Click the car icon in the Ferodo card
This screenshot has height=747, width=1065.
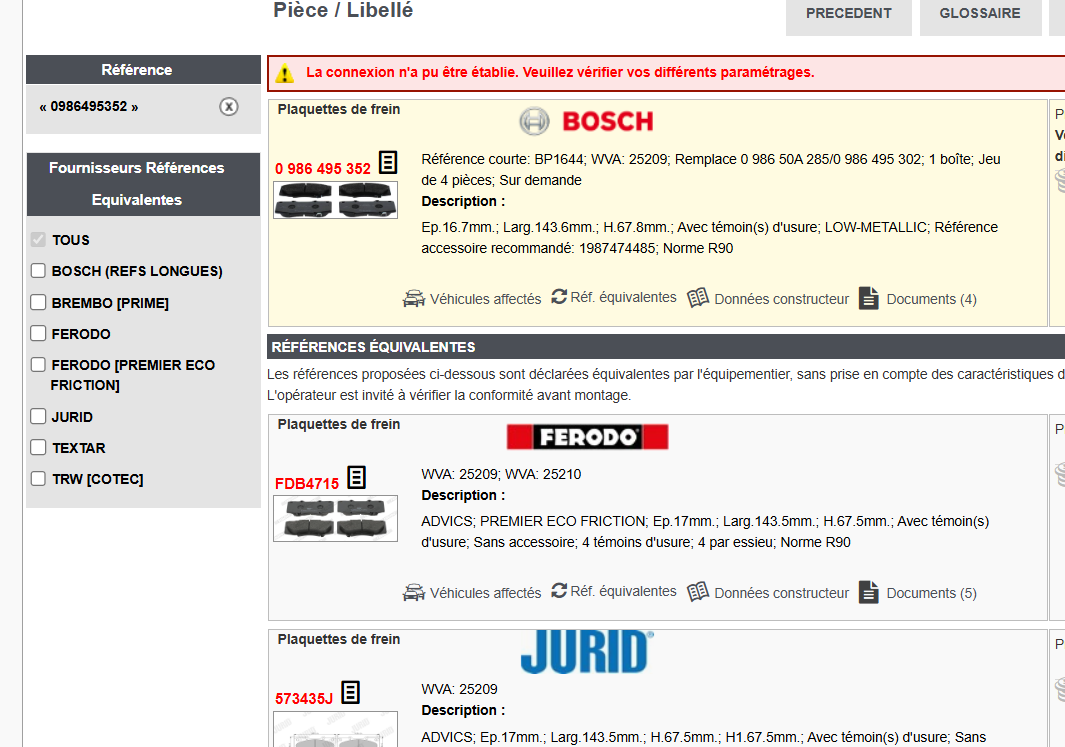point(414,593)
